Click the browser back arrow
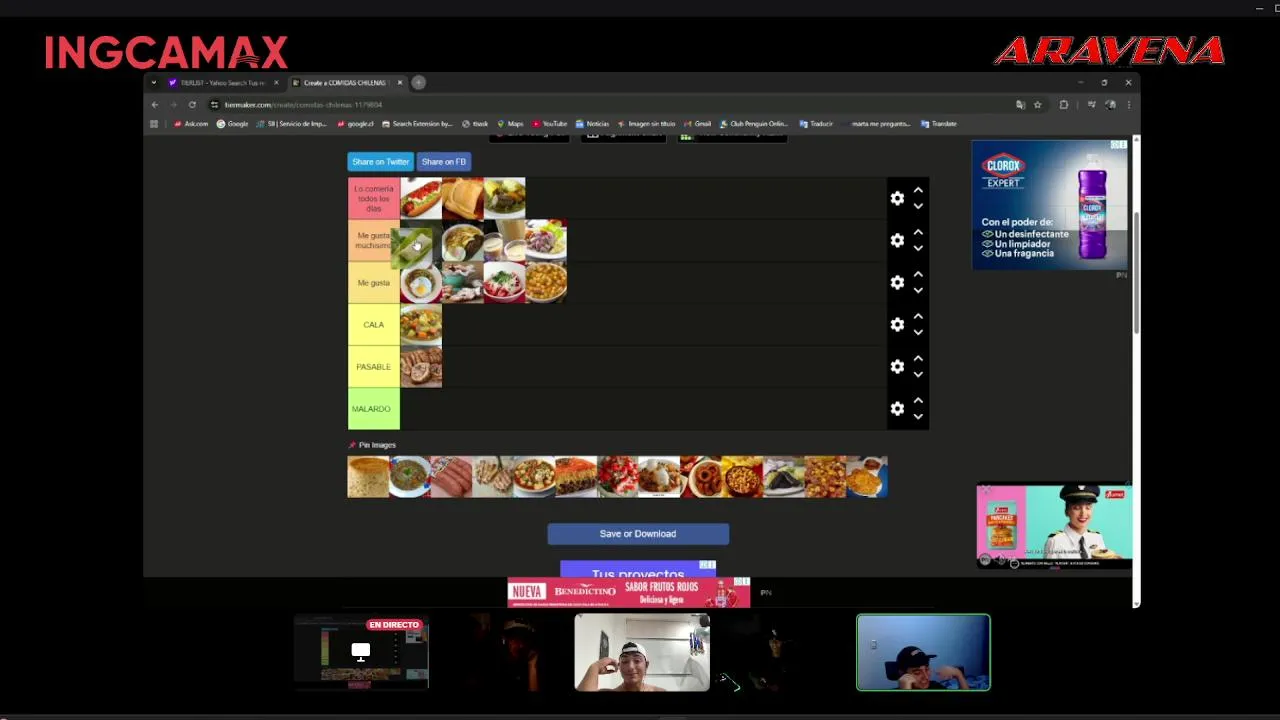Viewport: 1280px width, 720px height. coord(154,104)
